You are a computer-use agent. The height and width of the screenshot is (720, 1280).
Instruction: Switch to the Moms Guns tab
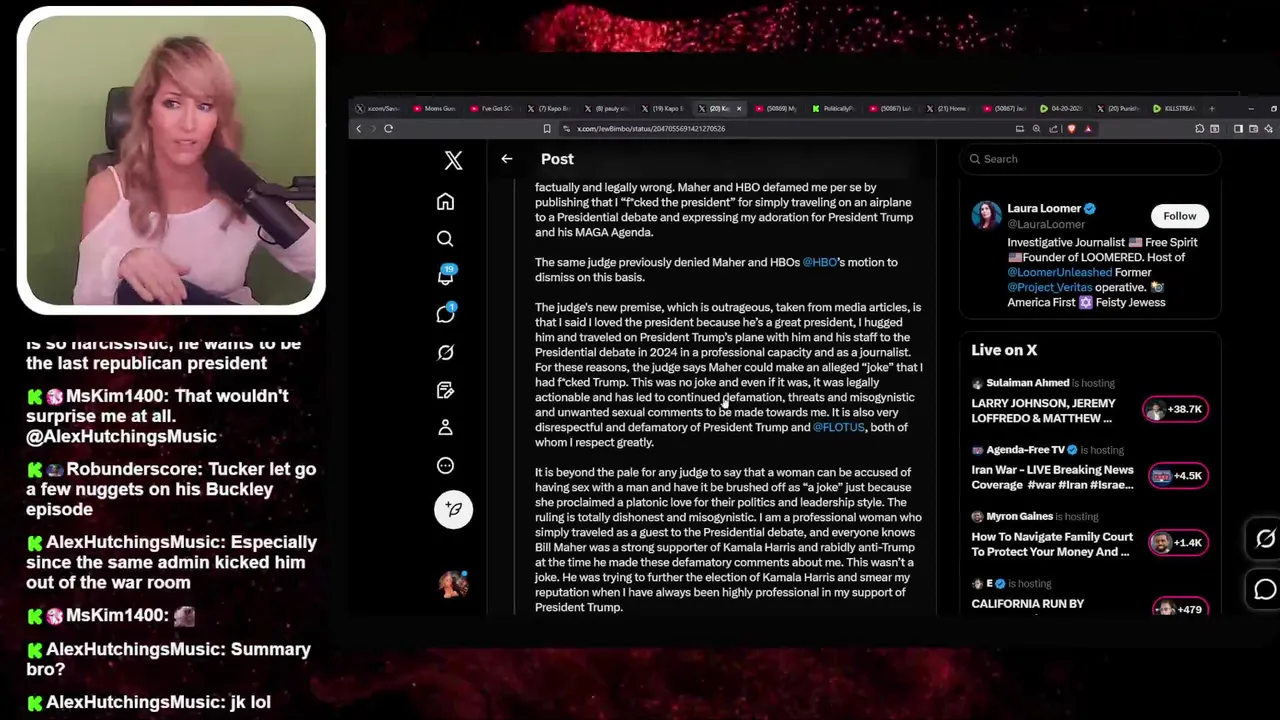pyautogui.click(x=434, y=108)
